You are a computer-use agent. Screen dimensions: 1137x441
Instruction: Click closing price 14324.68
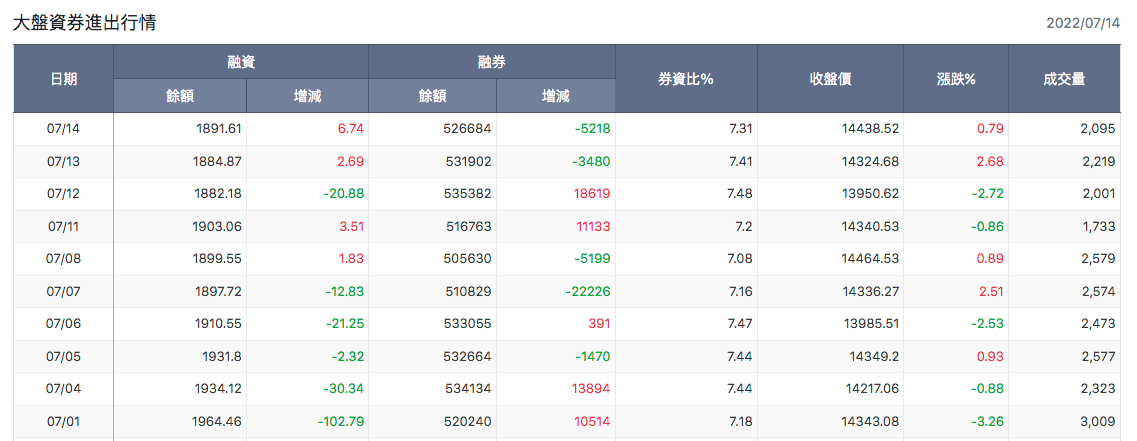[872, 162]
